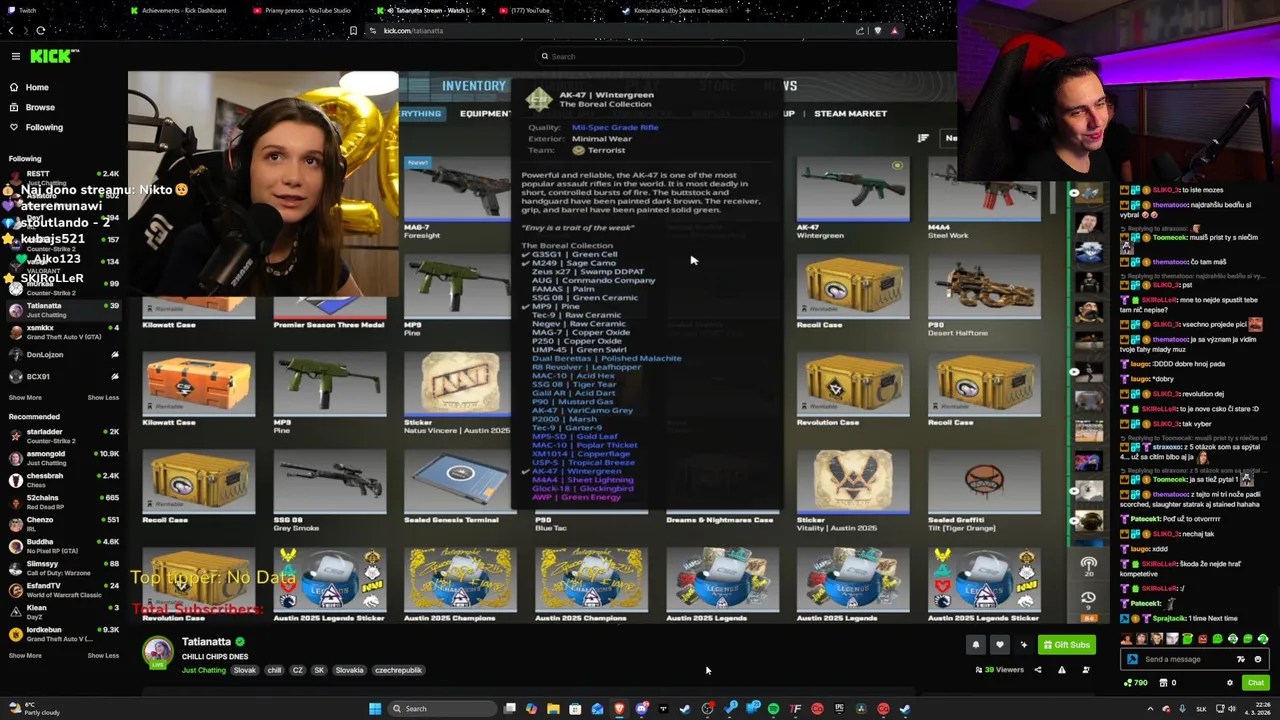Show hidden system tray icons
This screenshot has width=1280, height=720.
pyautogui.click(x=1150, y=709)
